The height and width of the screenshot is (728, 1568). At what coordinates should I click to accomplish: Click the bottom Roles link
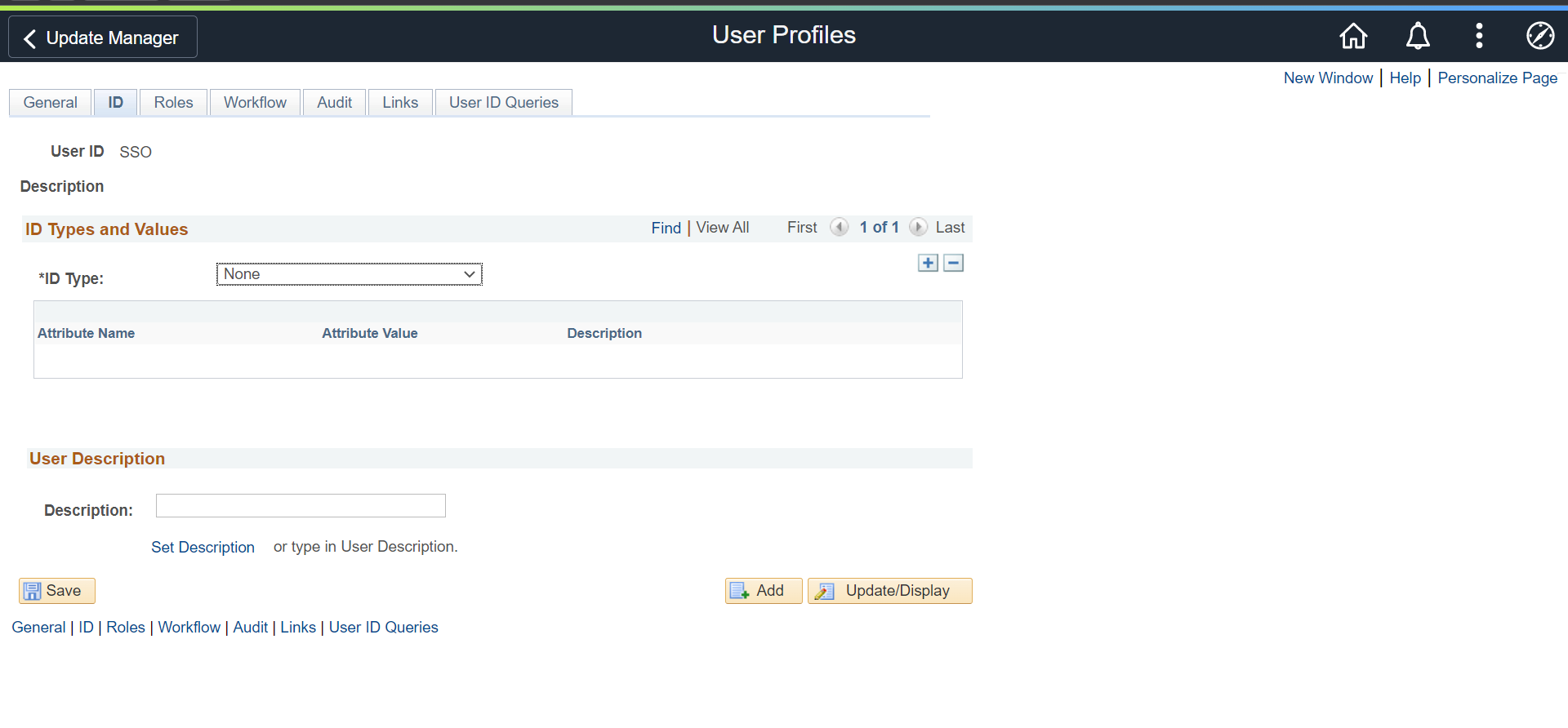126,628
